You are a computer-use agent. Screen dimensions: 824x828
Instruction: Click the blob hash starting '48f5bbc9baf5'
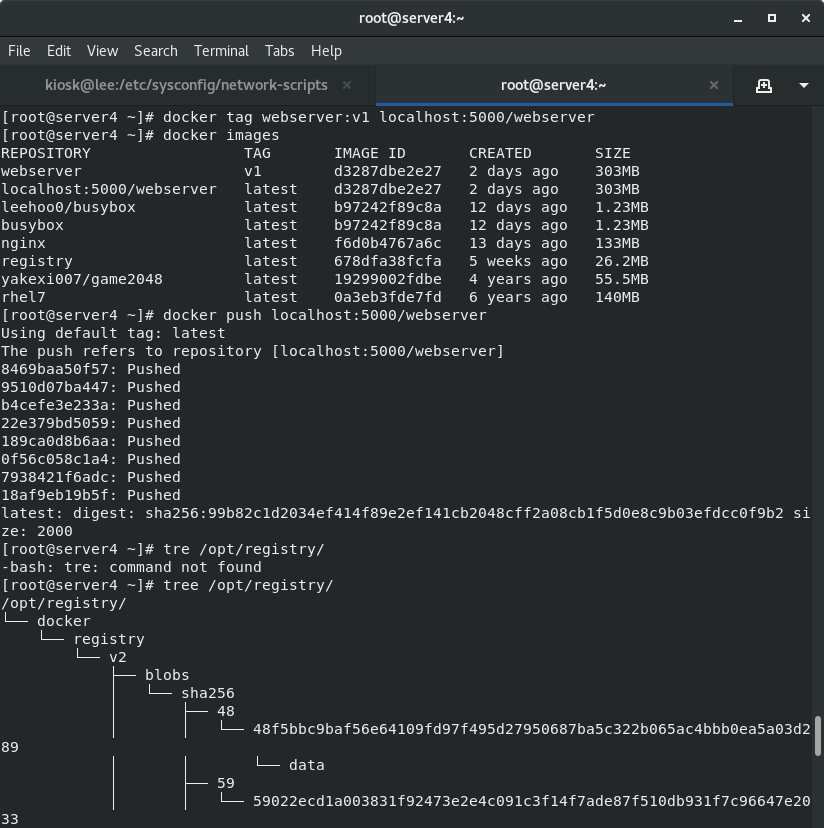point(531,729)
